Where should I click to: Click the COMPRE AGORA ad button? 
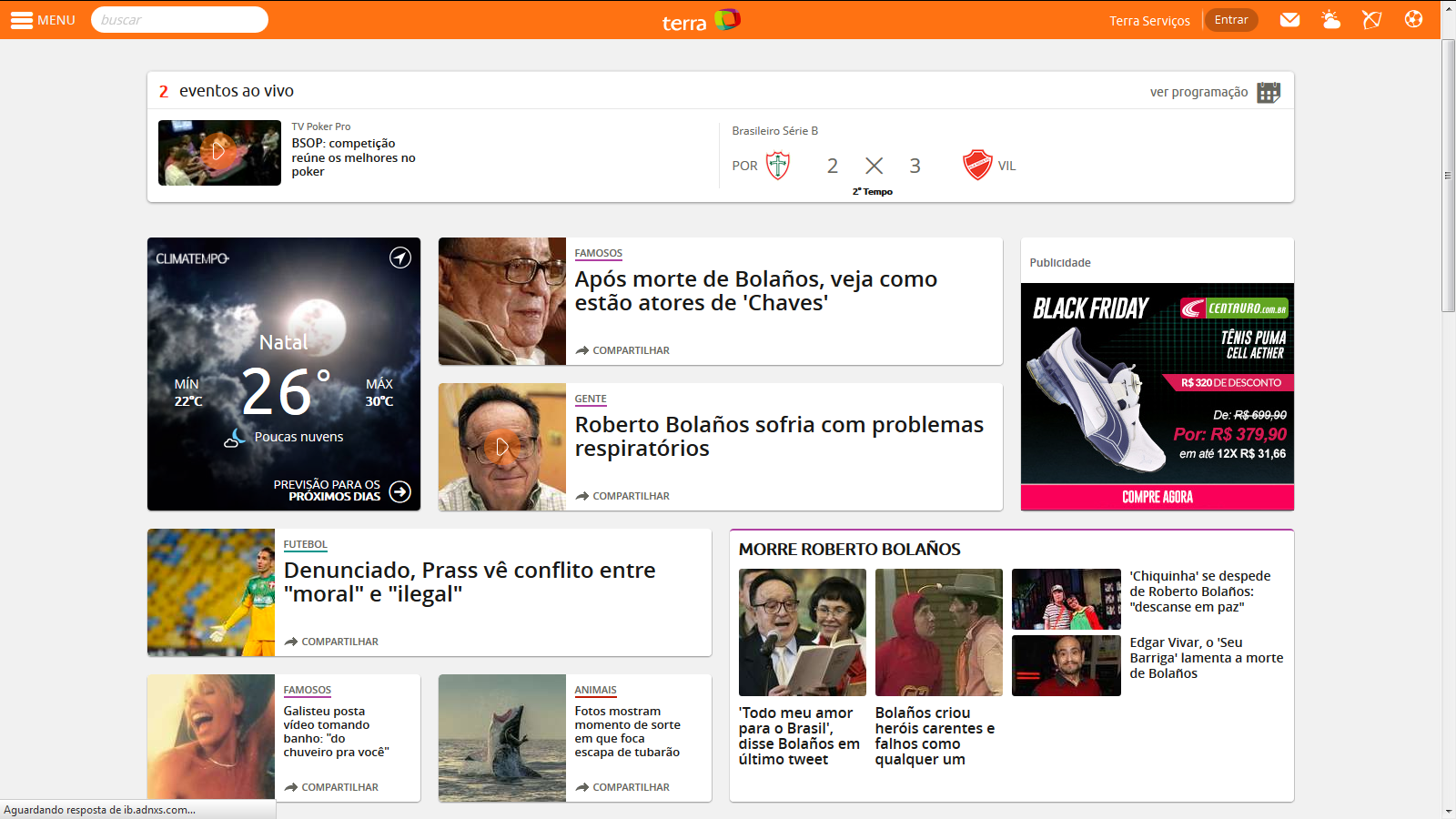pos(1158,497)
